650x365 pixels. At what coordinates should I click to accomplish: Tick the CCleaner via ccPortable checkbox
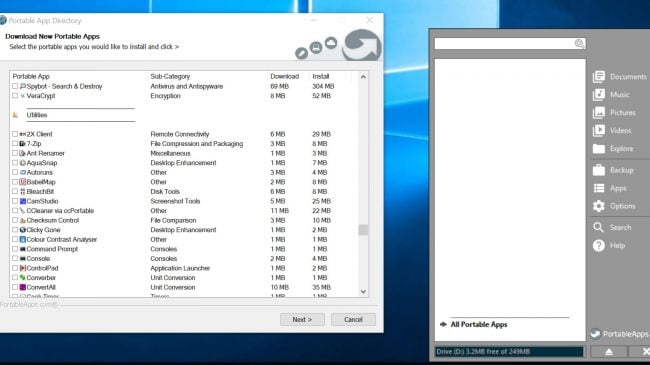[x=15, y=211]
